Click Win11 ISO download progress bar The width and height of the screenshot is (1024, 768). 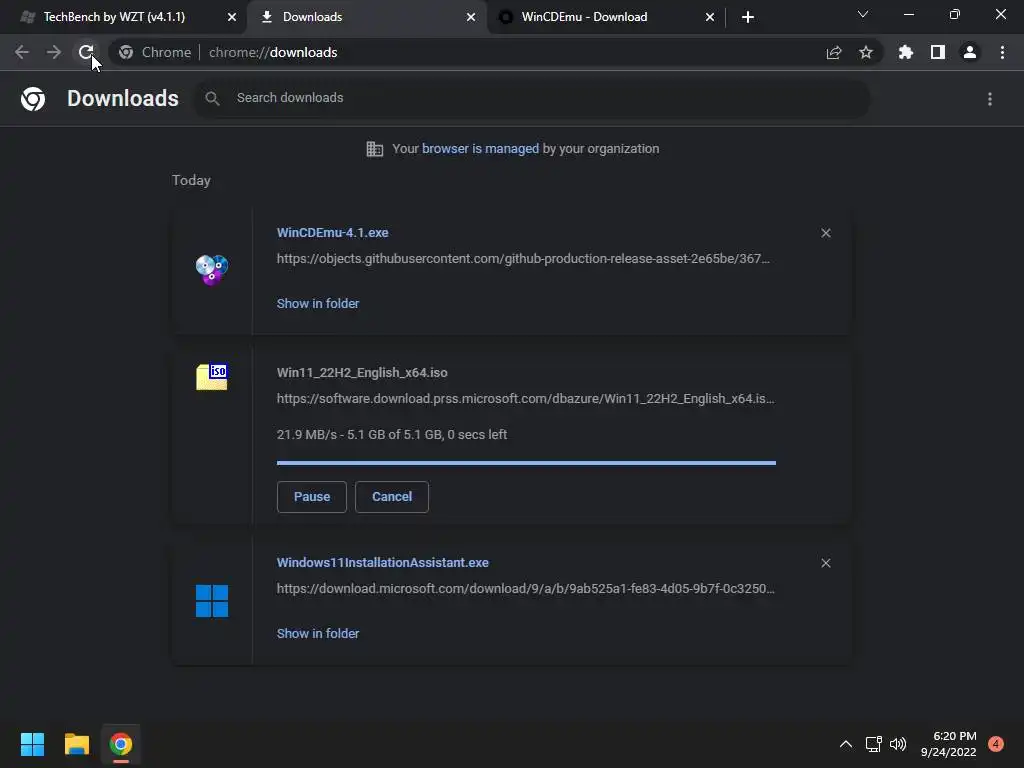tap(526, 463)
